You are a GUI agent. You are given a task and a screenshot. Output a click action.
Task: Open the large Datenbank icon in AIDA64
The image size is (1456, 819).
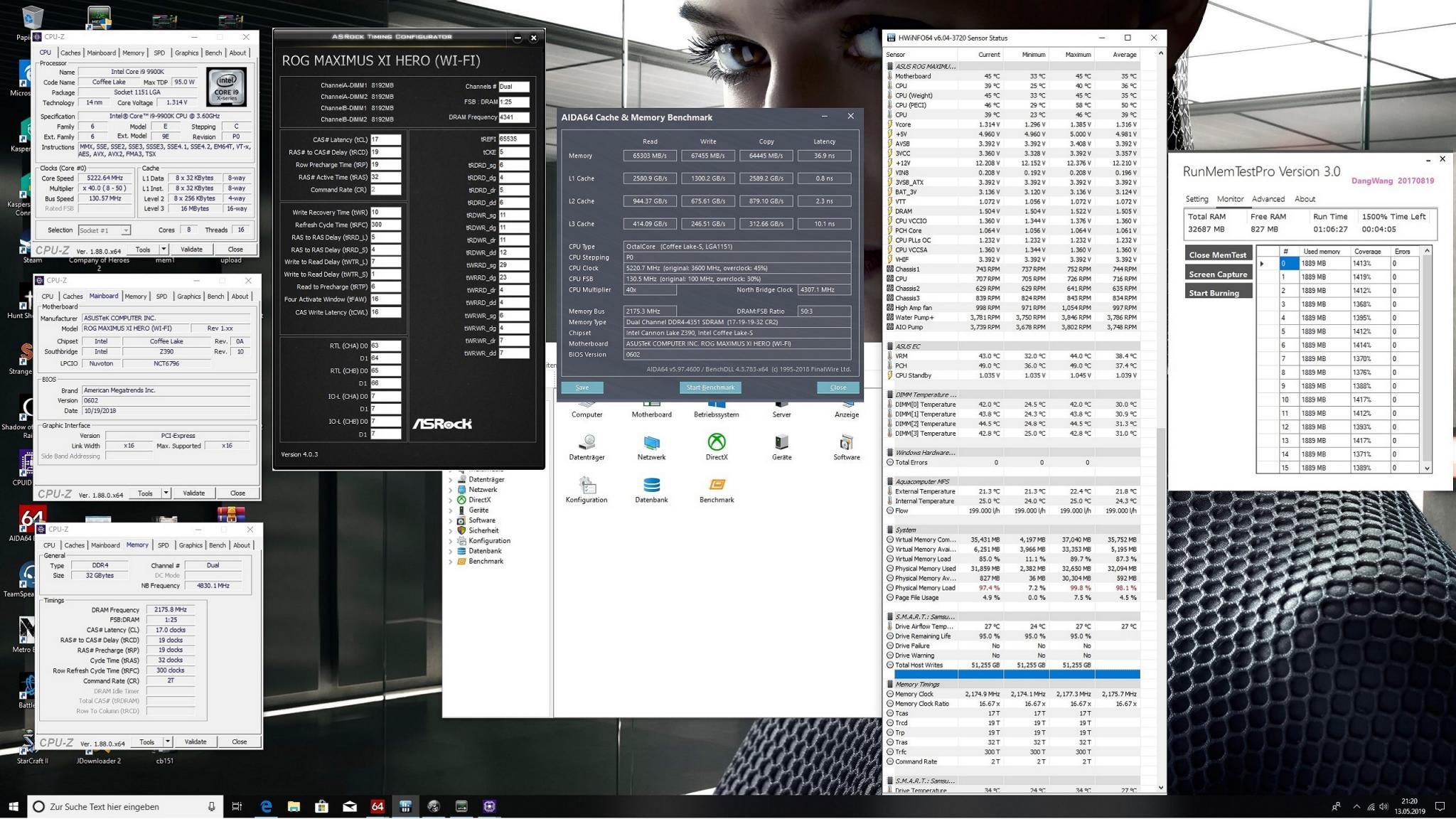(651, 486)
